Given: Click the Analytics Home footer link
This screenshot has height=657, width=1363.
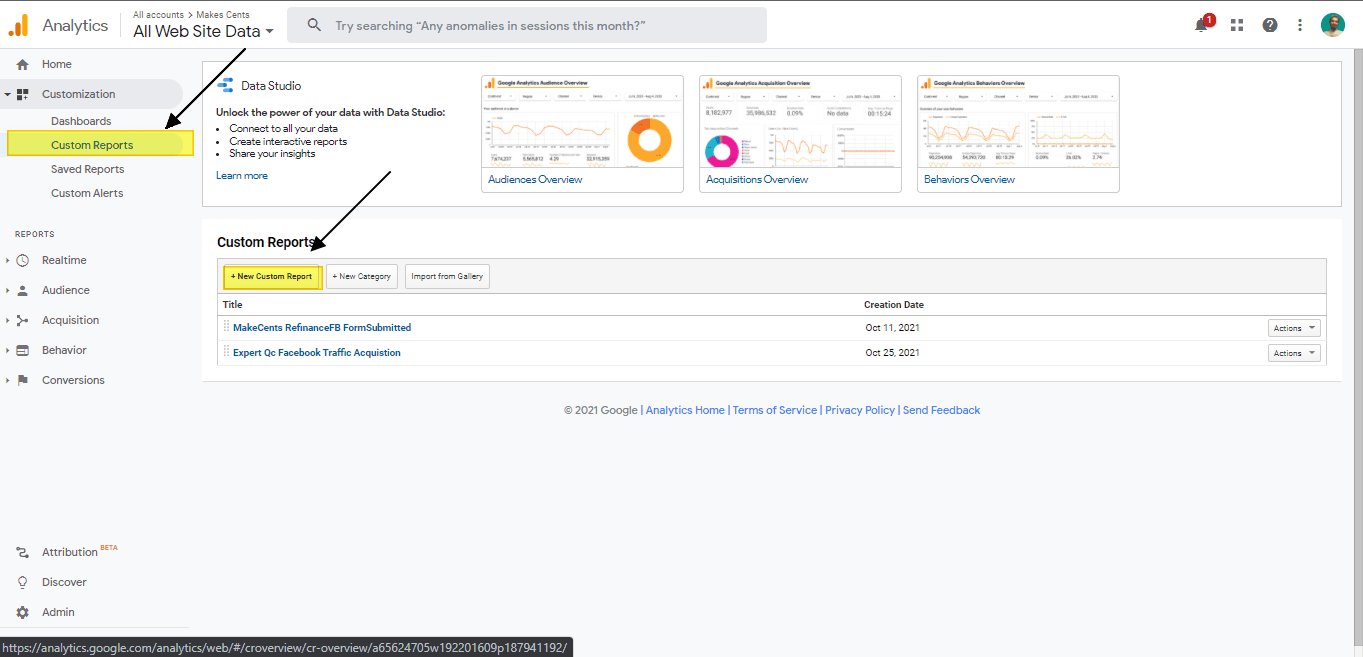Looking at the screenshot, I should click(685, 410).
